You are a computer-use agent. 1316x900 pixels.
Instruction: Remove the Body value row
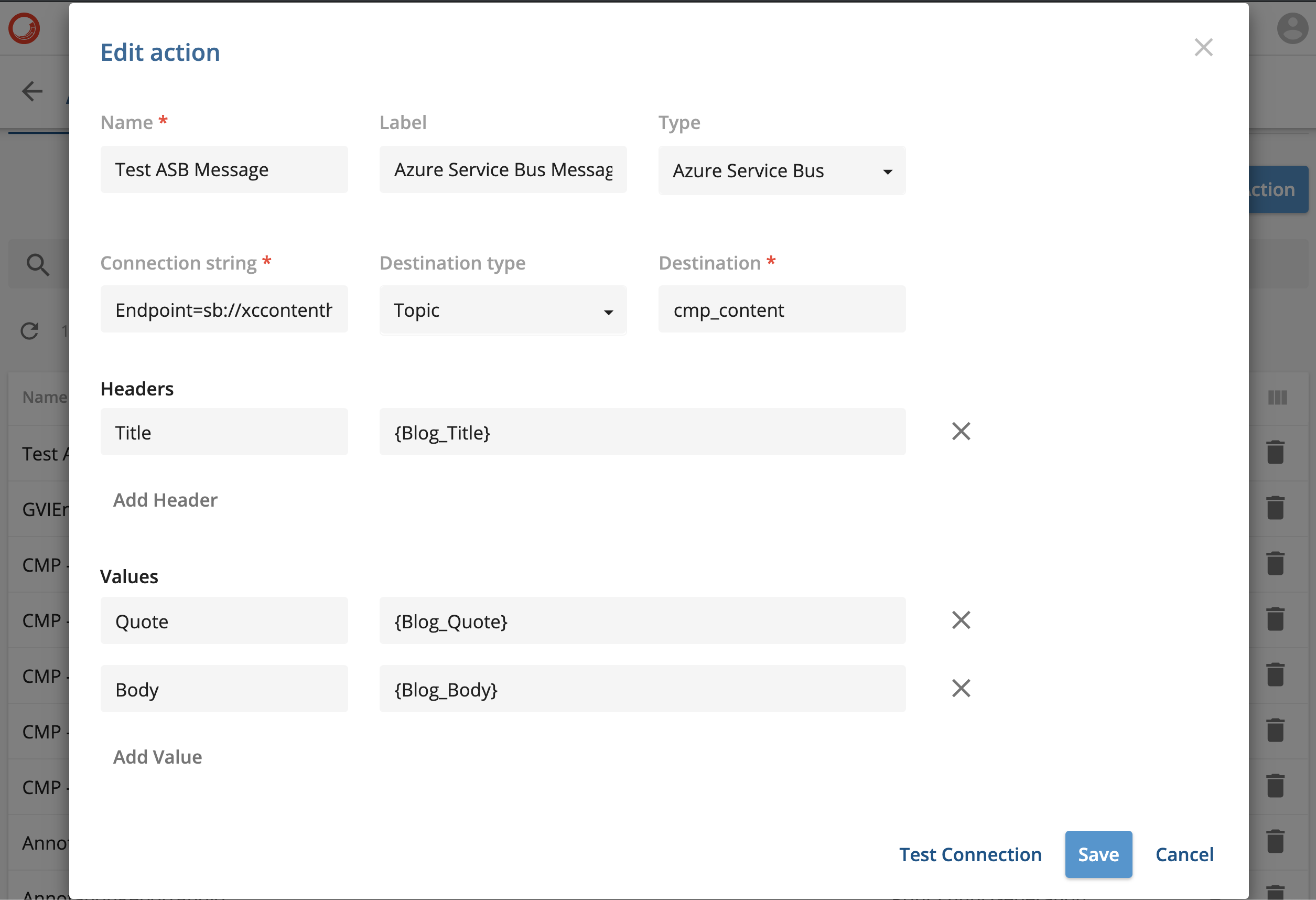pos(961,688)
